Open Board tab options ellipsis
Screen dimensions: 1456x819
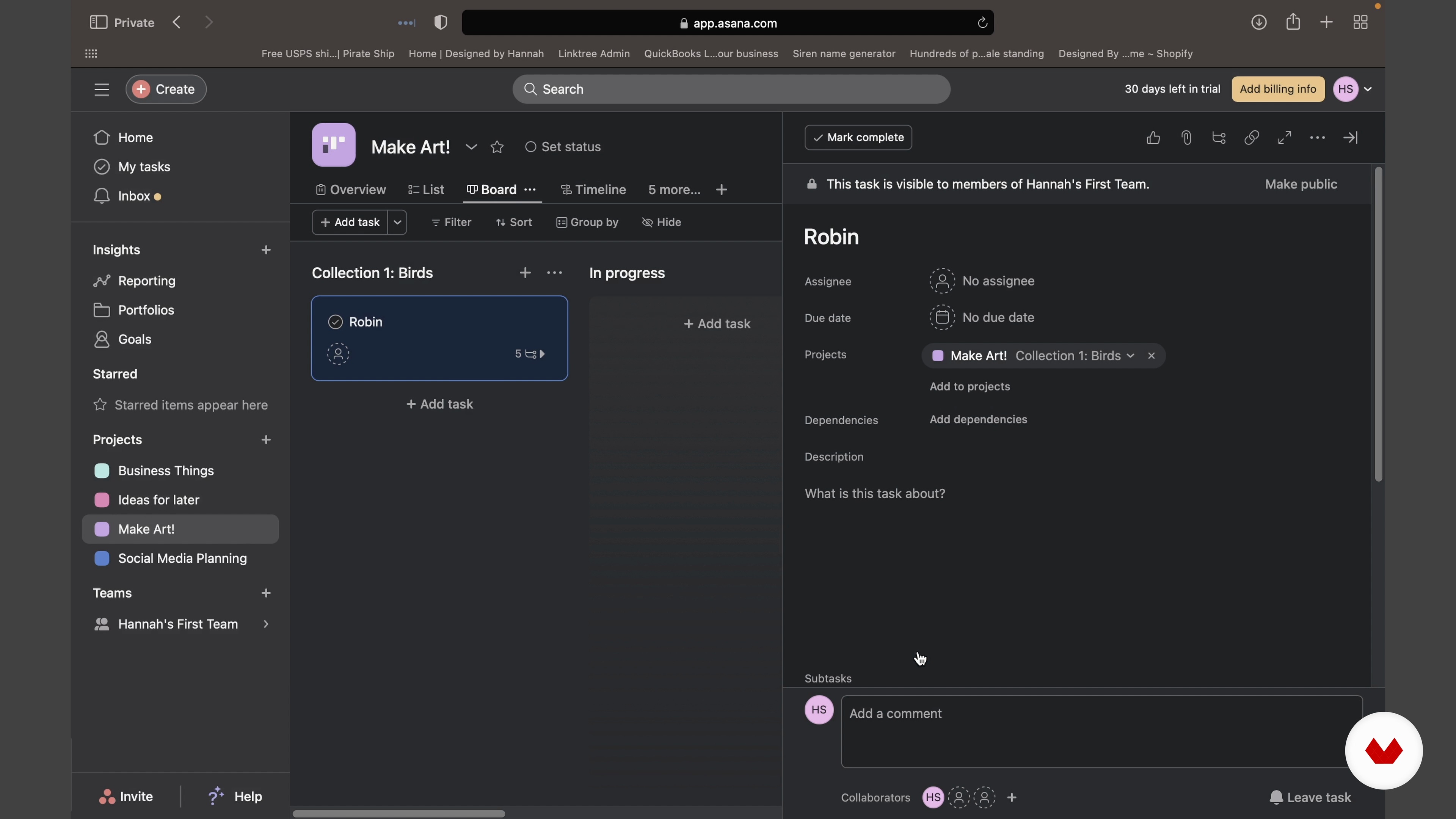click(x=530, y=190)
